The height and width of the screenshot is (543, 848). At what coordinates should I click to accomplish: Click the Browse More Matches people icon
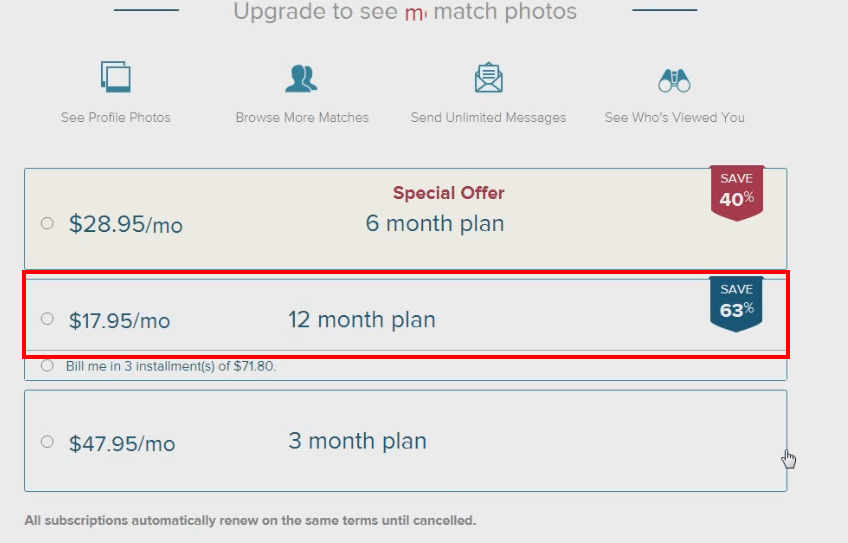point(301,77)
